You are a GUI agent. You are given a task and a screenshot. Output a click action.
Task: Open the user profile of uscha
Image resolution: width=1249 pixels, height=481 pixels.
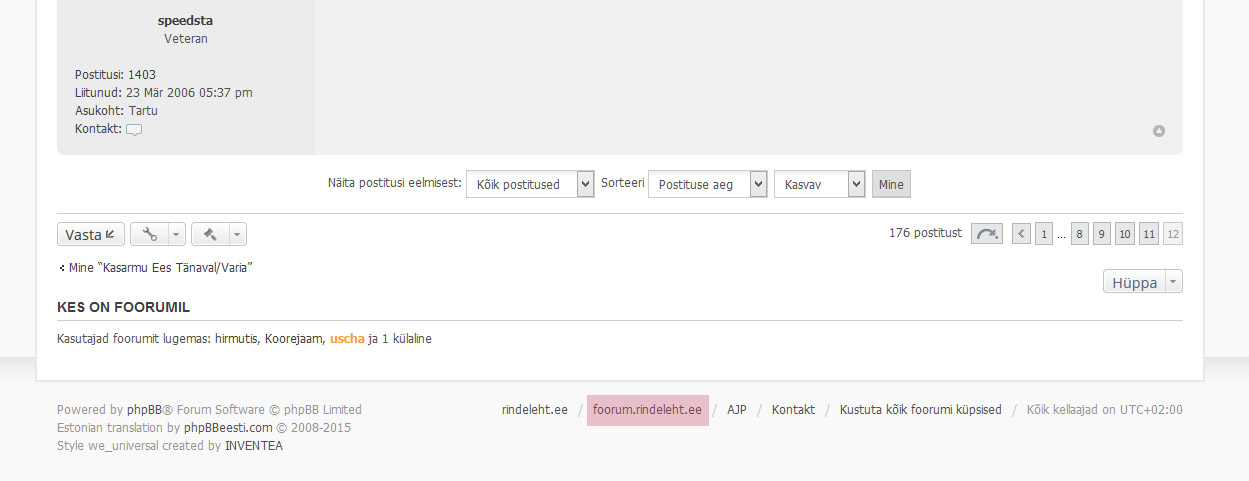(x=347, y=339)
